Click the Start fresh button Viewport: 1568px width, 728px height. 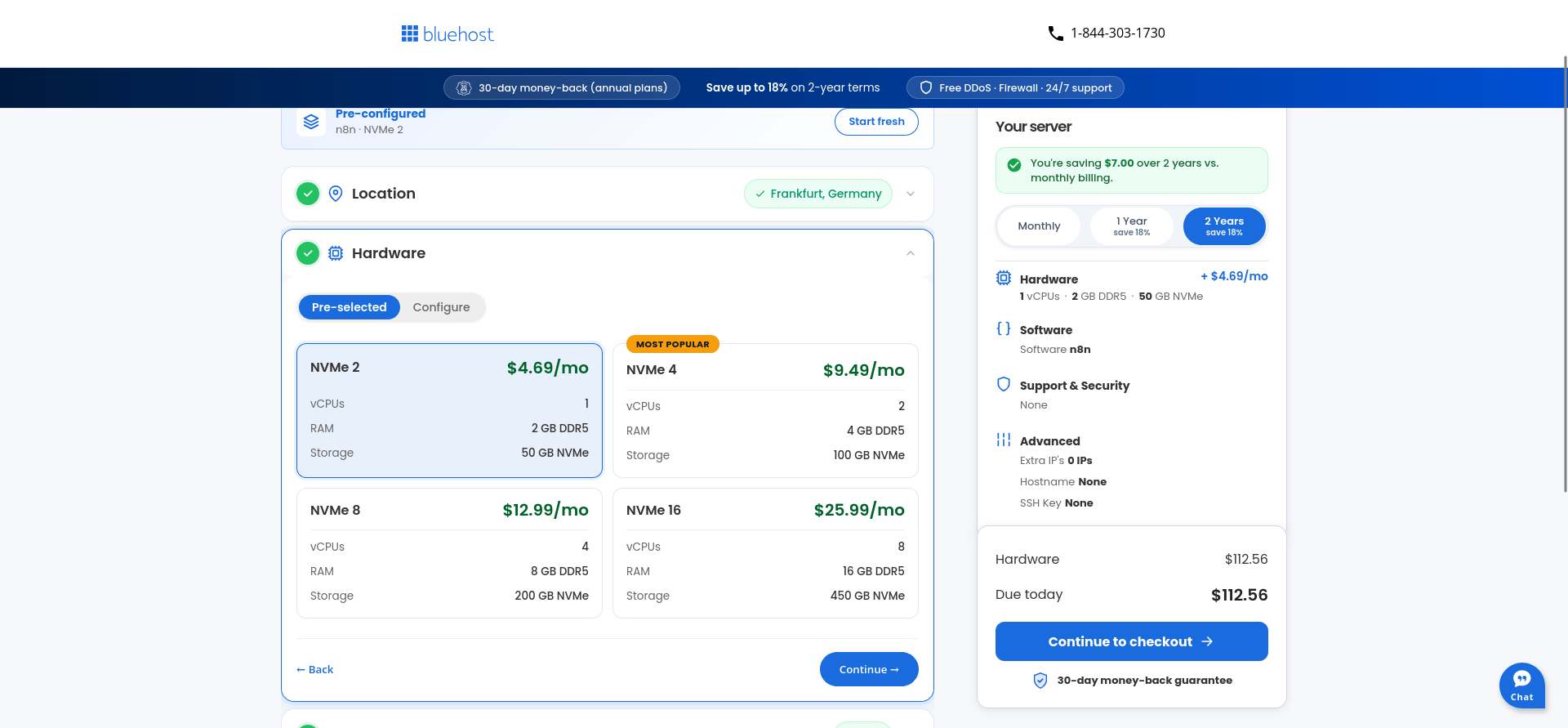coord(876,122)
